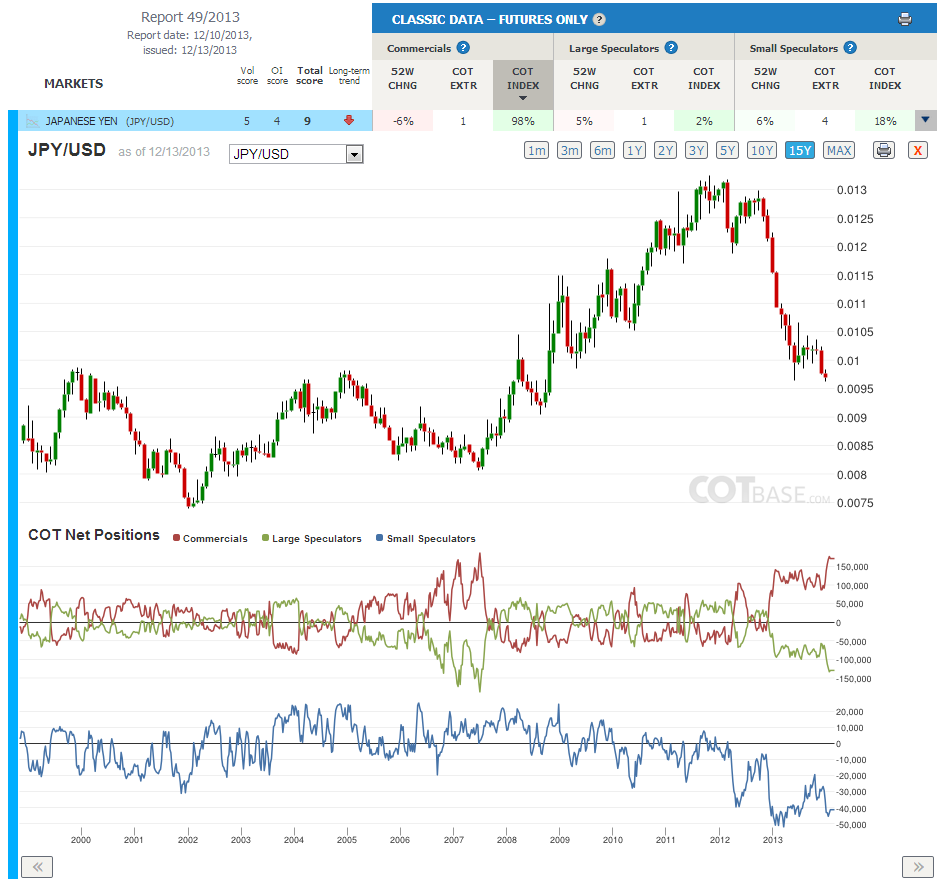Set chart range to MAX
The width and height of the screenshot is (942, 879).
pyautogui.click(x=839, y=150)
